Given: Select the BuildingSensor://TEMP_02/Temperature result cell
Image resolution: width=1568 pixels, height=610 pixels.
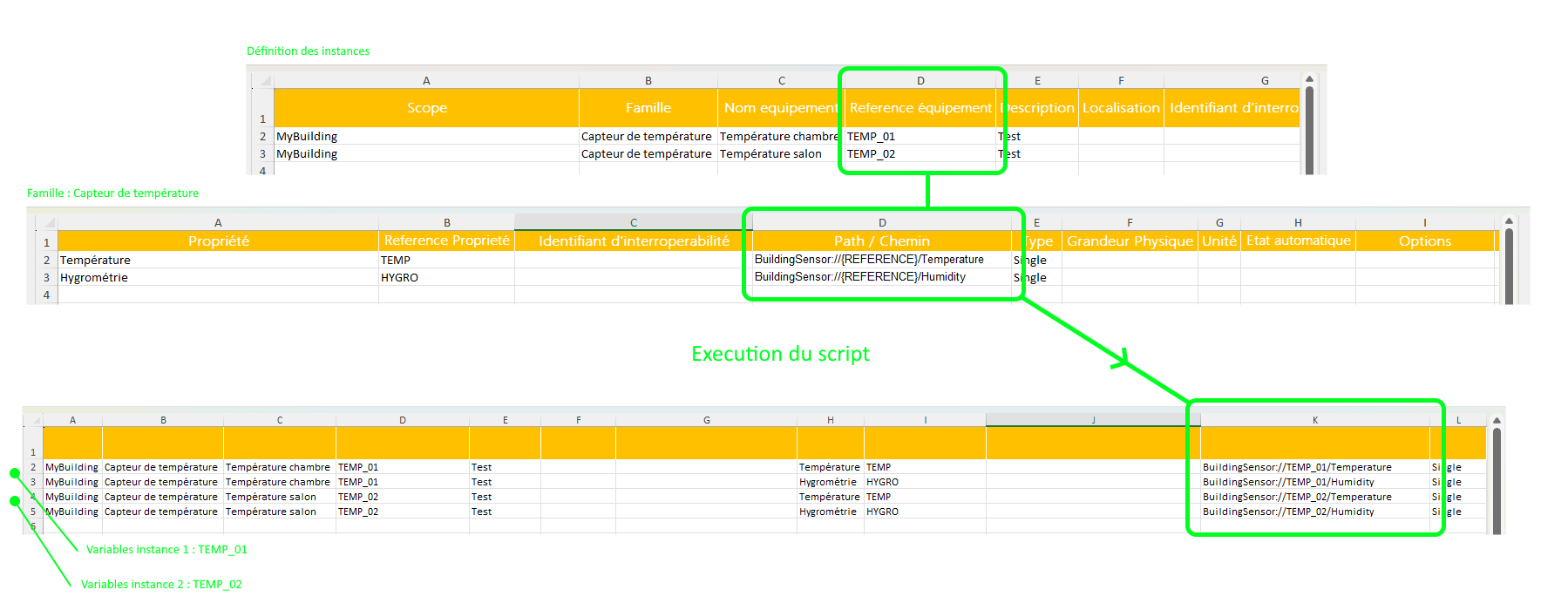Looking at the screenshot, I should [1297, 497].
